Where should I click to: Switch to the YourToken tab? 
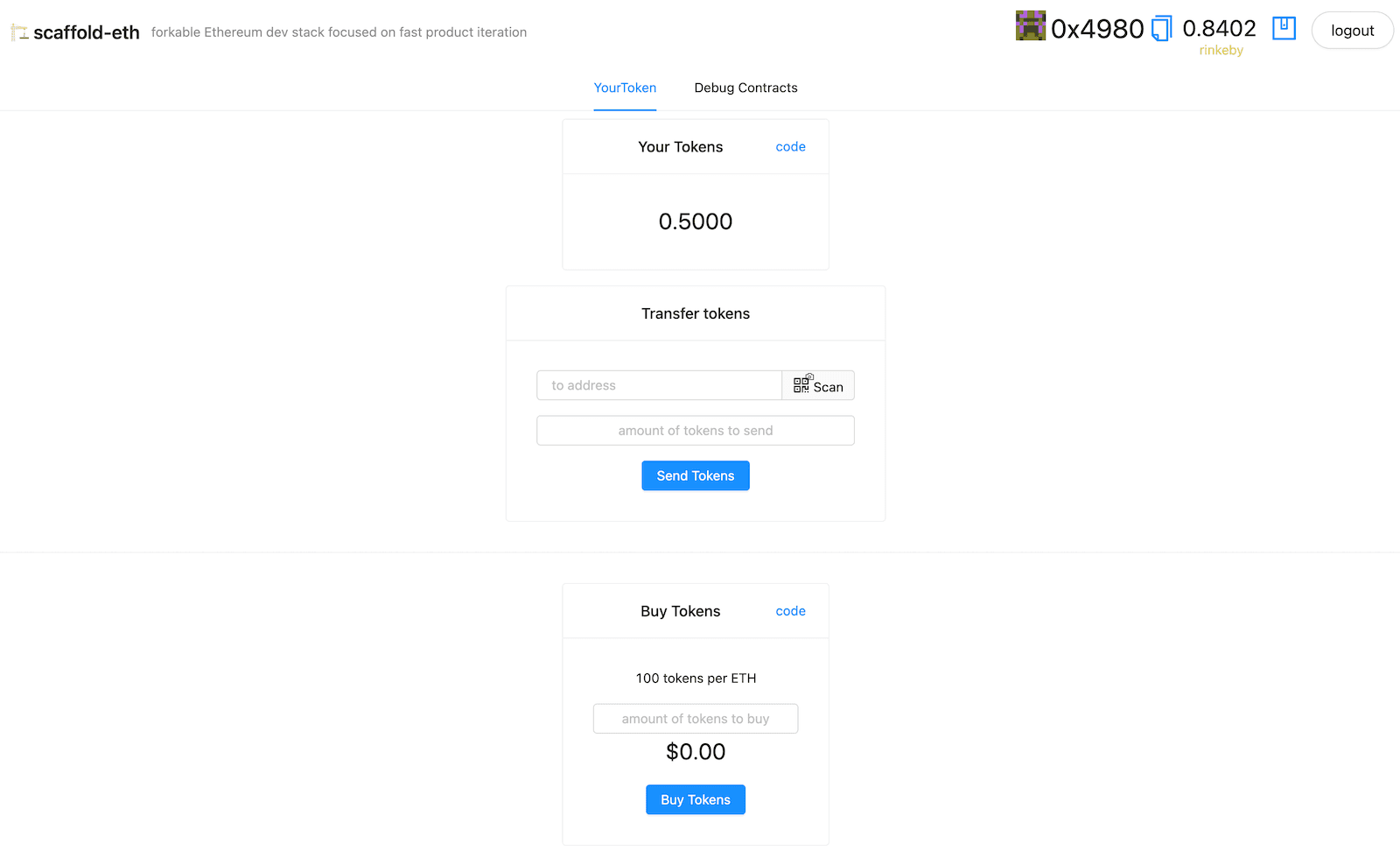tap(625, 88)
